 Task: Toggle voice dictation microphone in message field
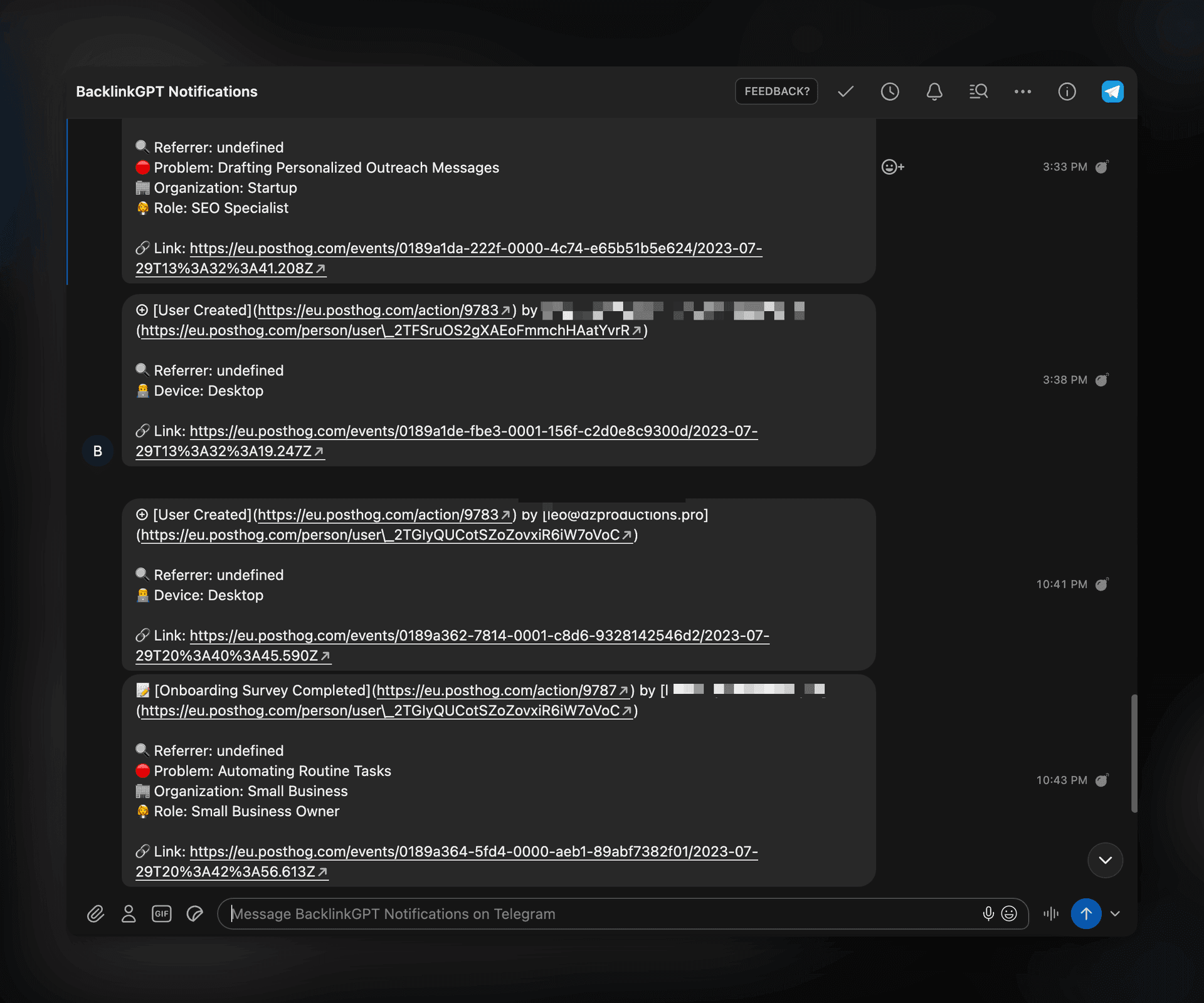pos(988,914)
